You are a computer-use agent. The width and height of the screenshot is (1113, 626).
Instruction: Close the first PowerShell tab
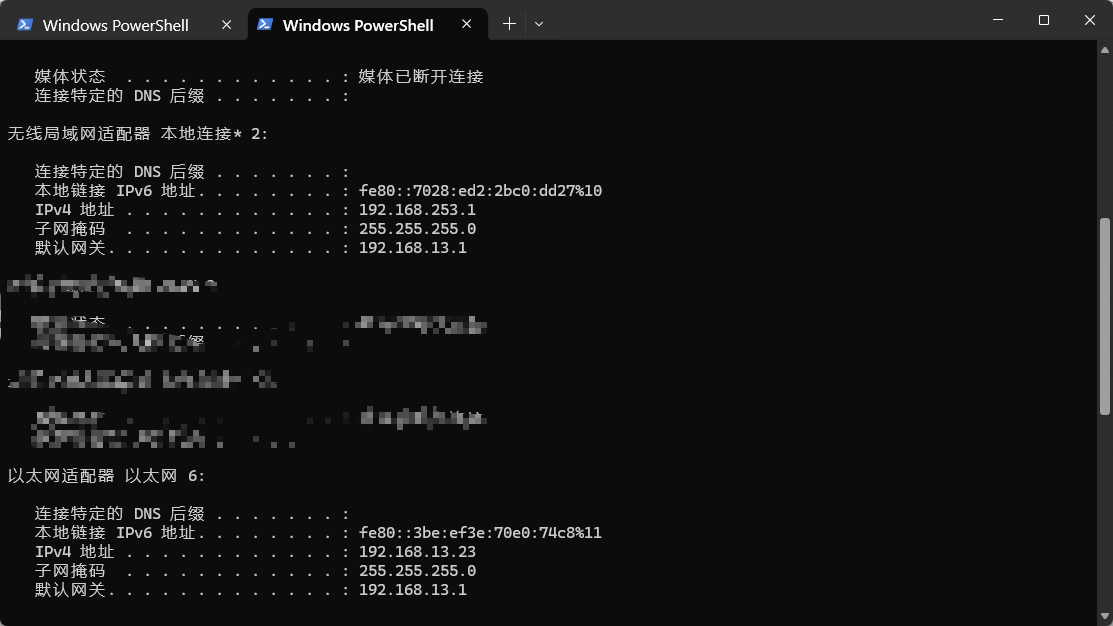pyautogui.click(x=228, y=25)
